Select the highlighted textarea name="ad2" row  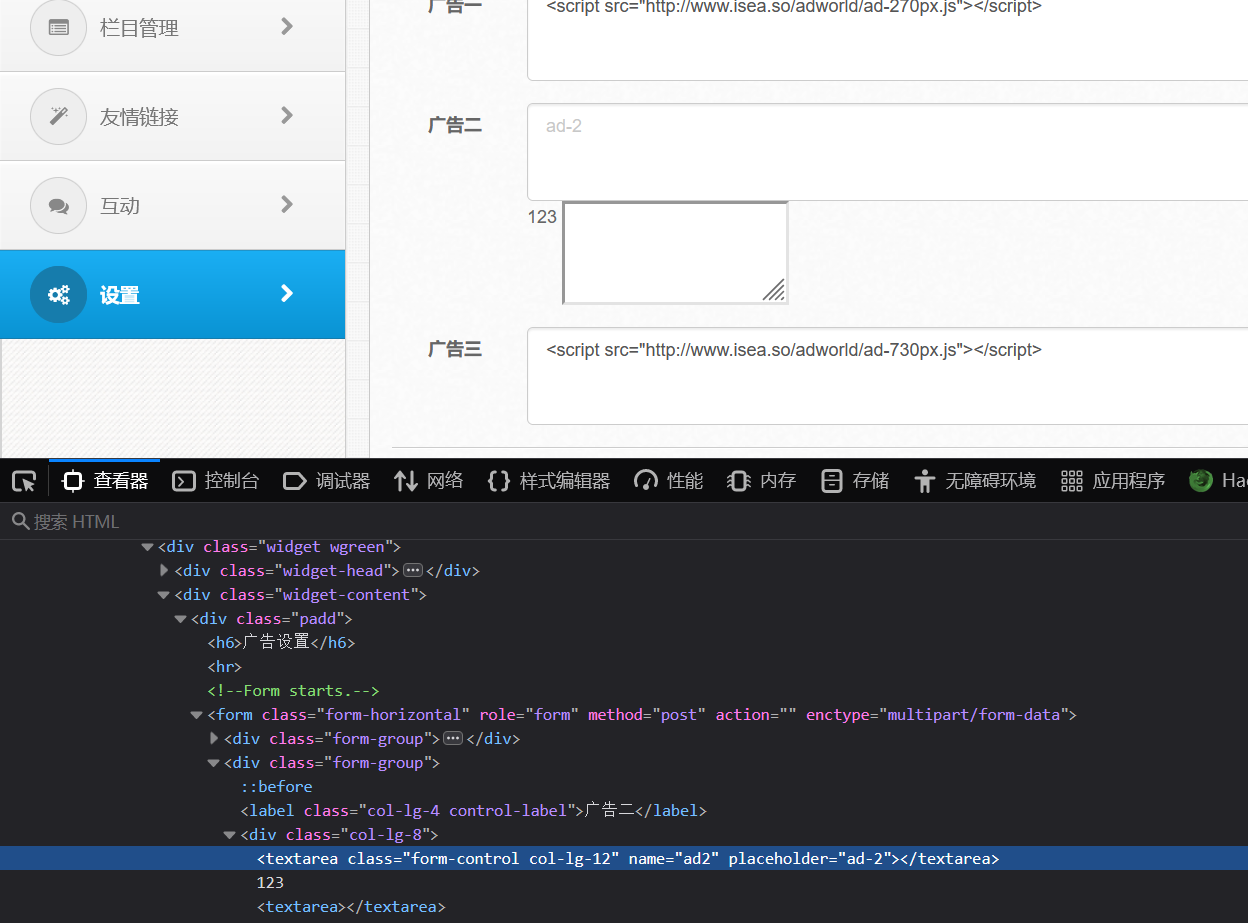(x=624, y=859)
